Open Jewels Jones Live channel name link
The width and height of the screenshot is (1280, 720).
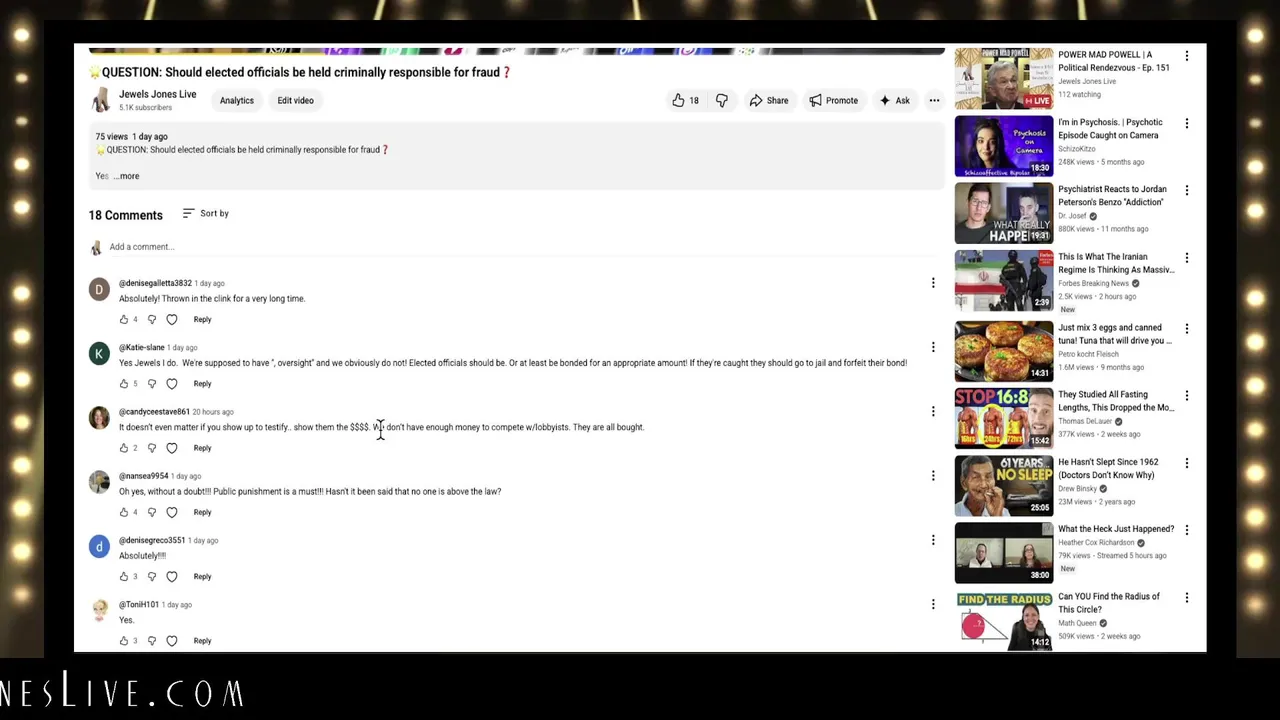coord(157,94)
